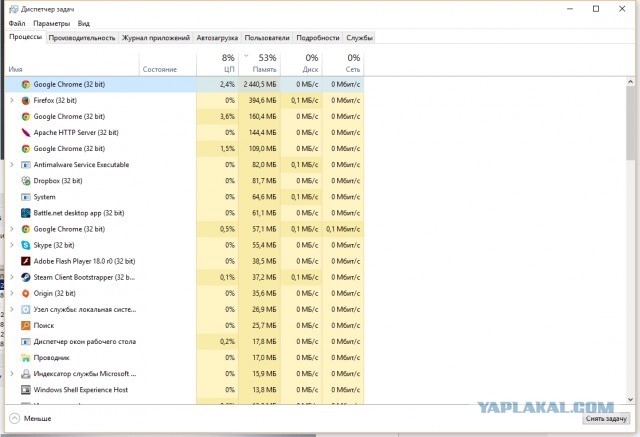Expand the Узел службы локальная система group
This screenshot has height=437, width=640.
click(x=12, y=309)
